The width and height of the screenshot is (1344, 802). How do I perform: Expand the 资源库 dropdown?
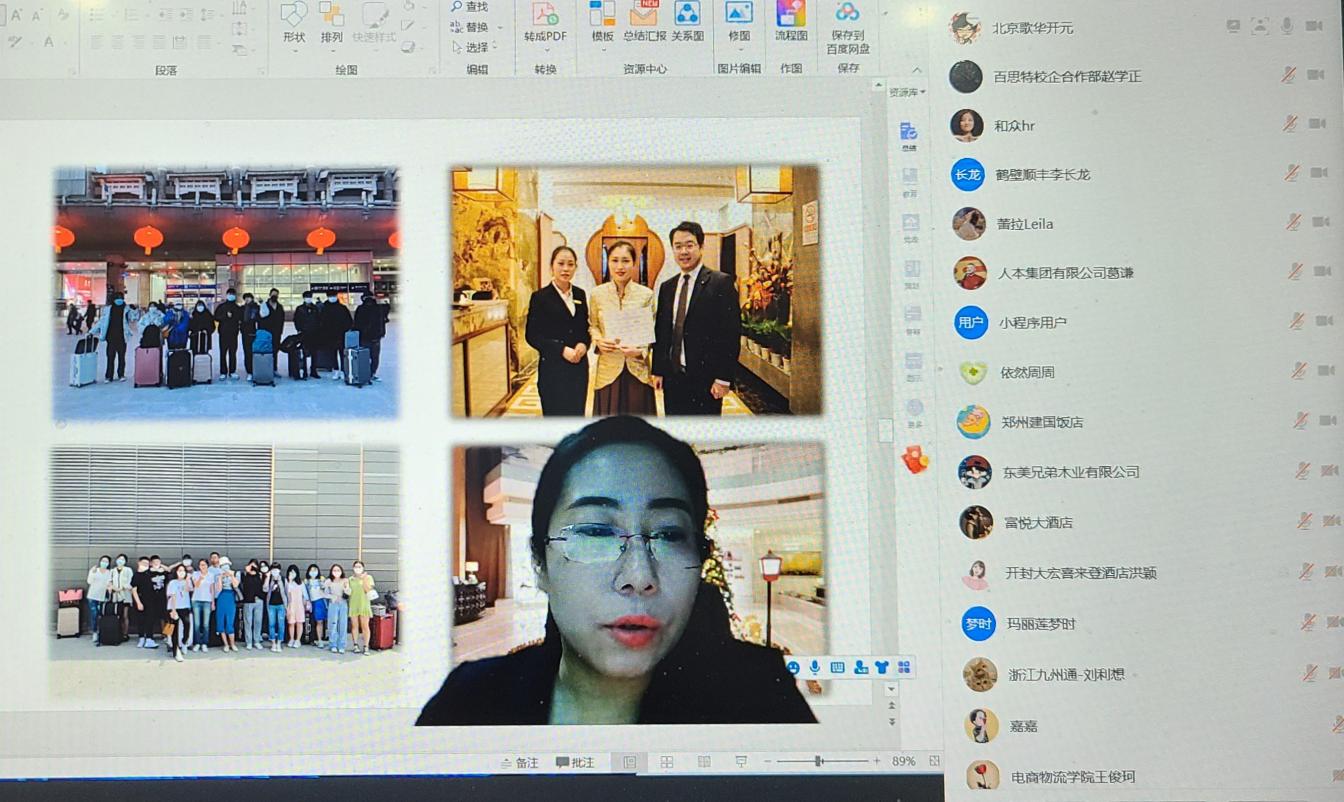[907, 92]
